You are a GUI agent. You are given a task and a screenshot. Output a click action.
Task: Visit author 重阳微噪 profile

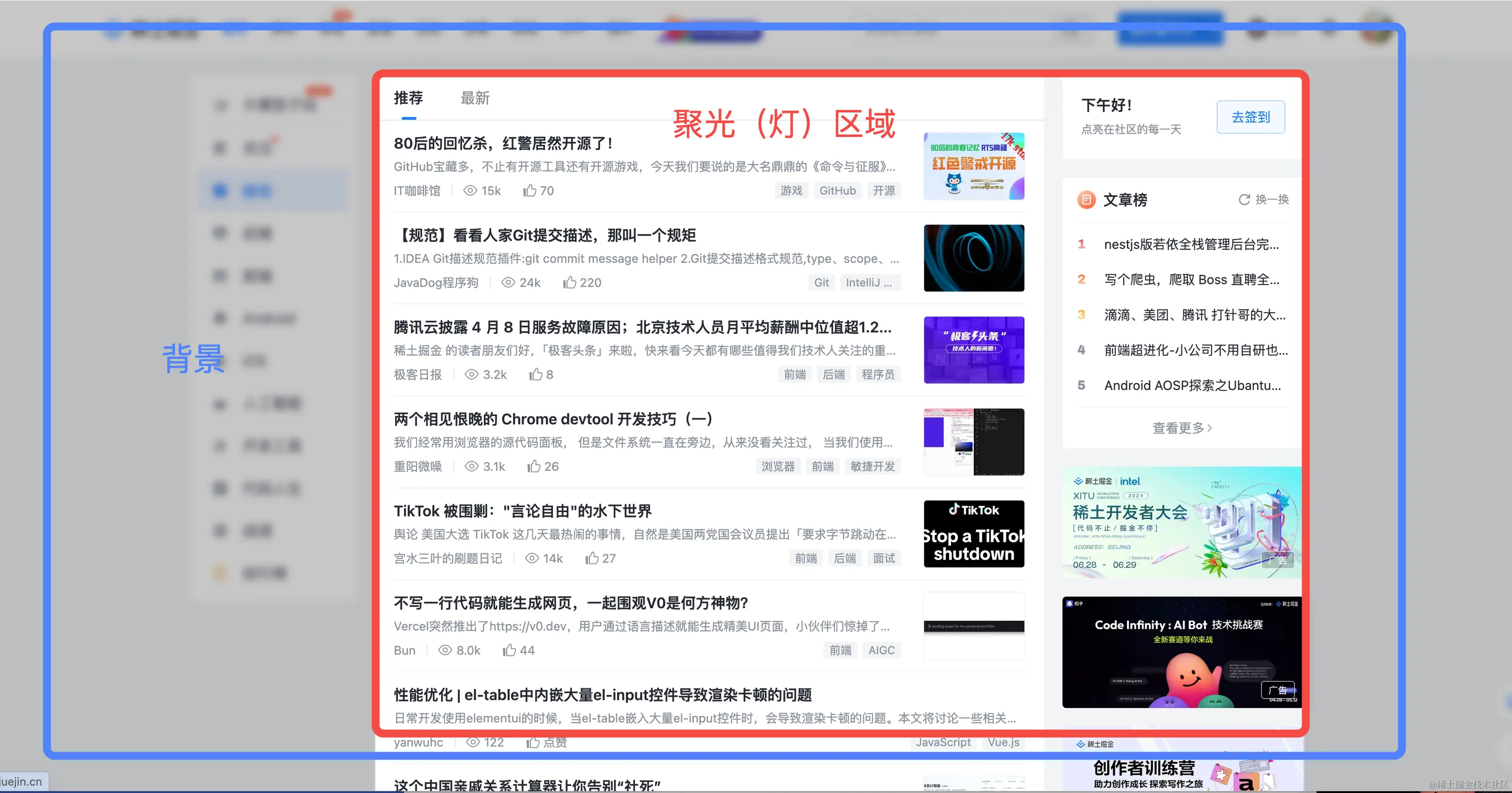pyautogui.click(x=417, y=466)
